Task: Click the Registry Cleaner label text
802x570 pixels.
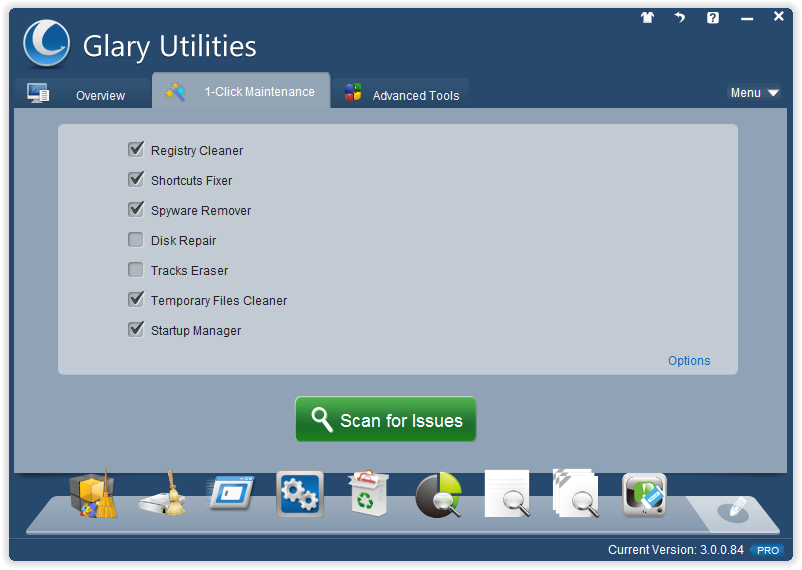Action: (x=197, y=151)
